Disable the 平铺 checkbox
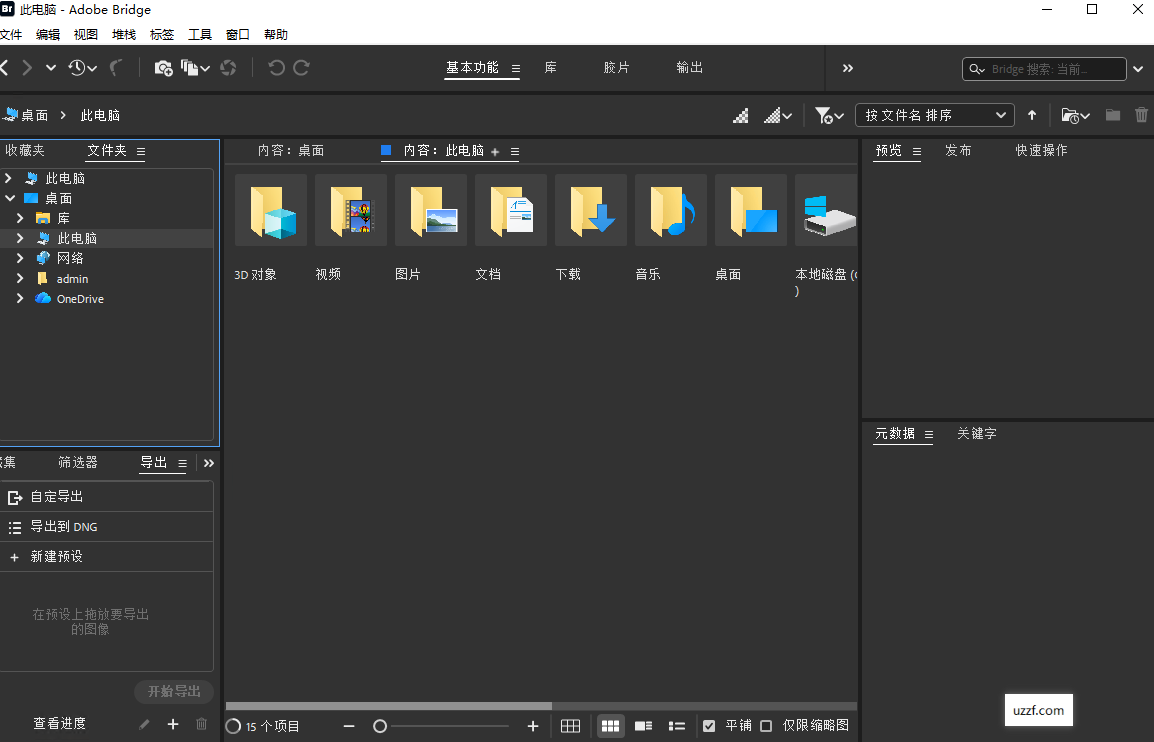Image resolution: width=1154 pixels, height=742 pixels. 709,726
